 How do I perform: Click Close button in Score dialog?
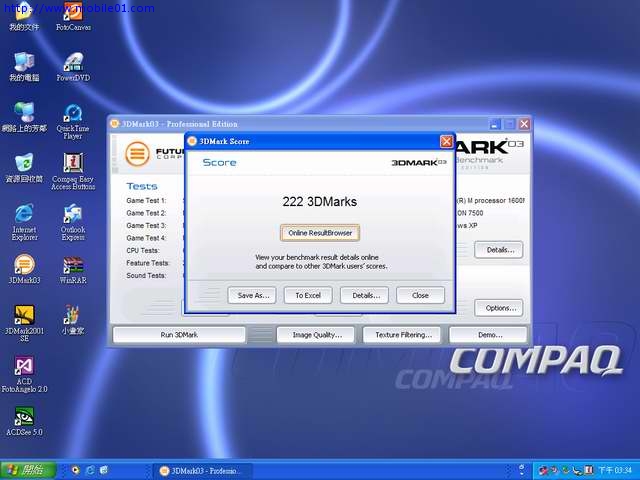point(420,295)
